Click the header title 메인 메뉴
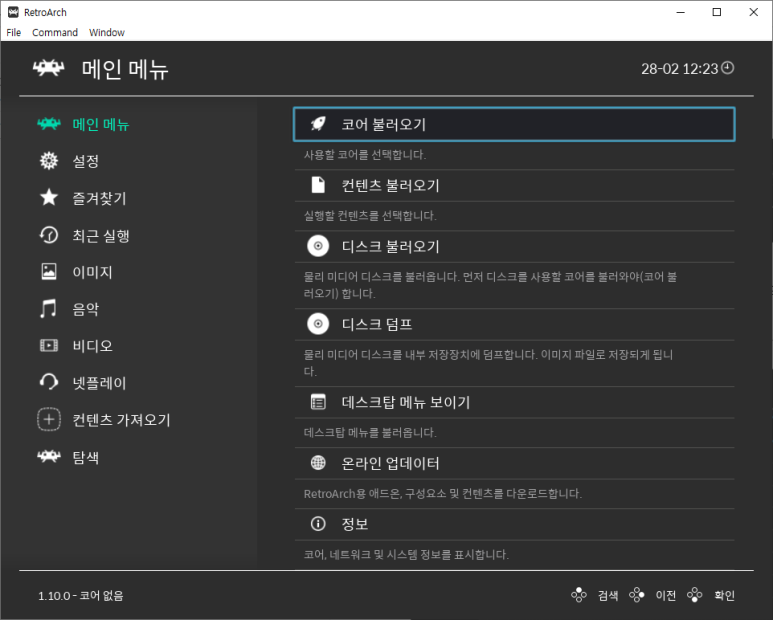Image resolution: width=773 pixels, height=620 pixels. (x=125, y=69)
